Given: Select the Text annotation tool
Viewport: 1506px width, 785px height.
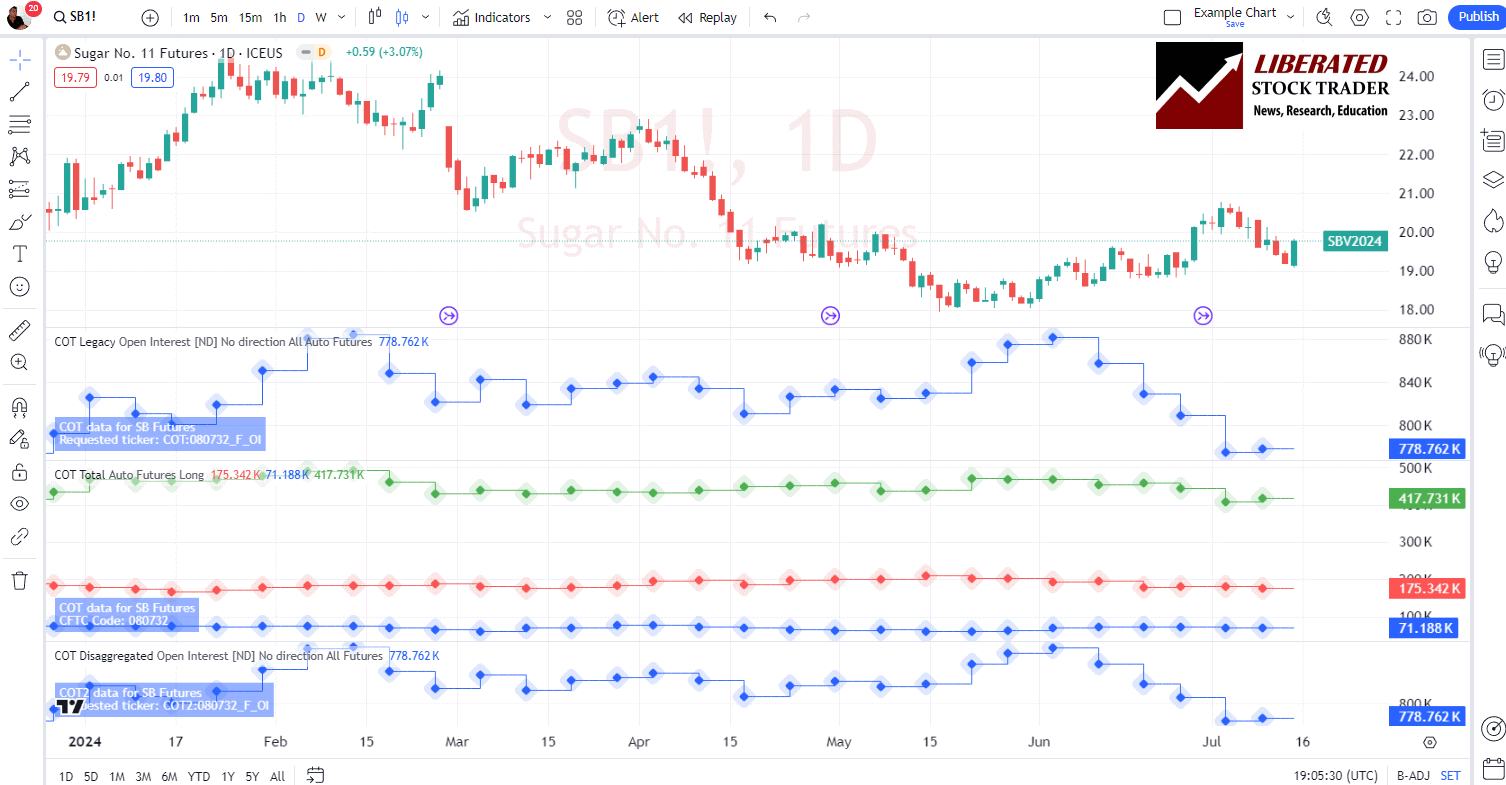Looking at the screenshot, I should [19, 253].
